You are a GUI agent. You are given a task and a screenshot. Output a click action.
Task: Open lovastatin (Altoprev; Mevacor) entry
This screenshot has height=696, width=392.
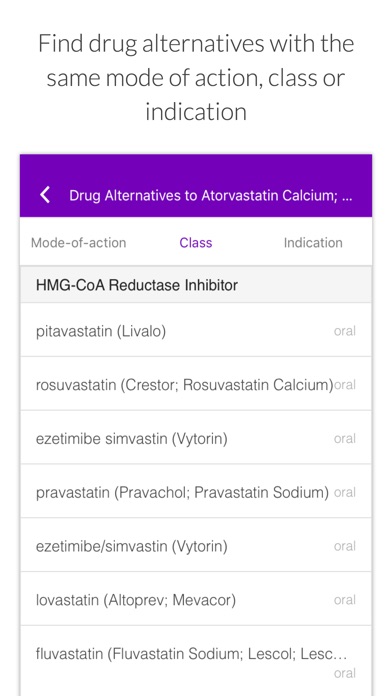pyautogui.click(x=196, y=600)
